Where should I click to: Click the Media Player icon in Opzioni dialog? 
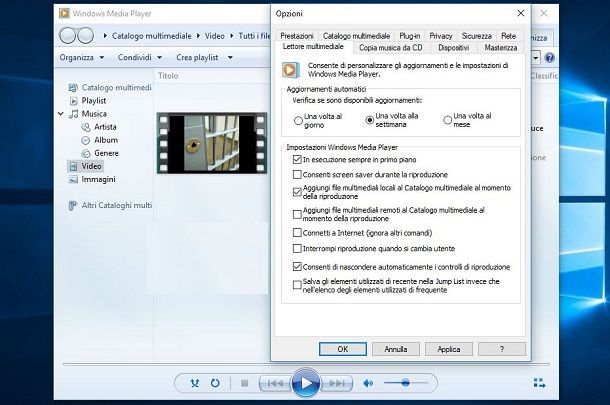291,70
